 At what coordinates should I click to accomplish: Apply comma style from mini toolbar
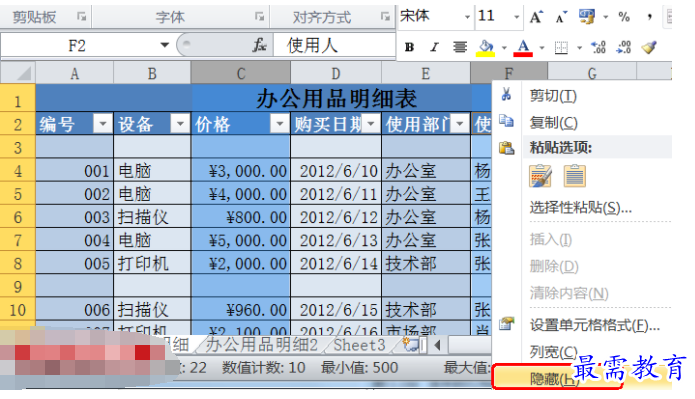649,17
